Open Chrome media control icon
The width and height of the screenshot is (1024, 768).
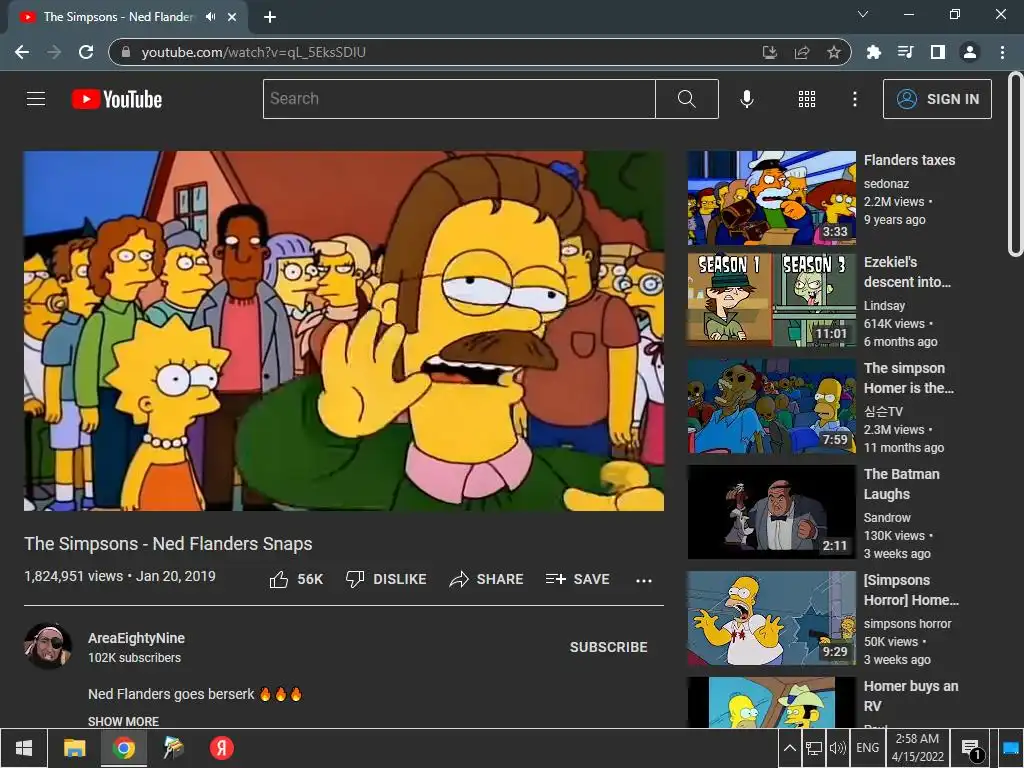tap(905, 52)
